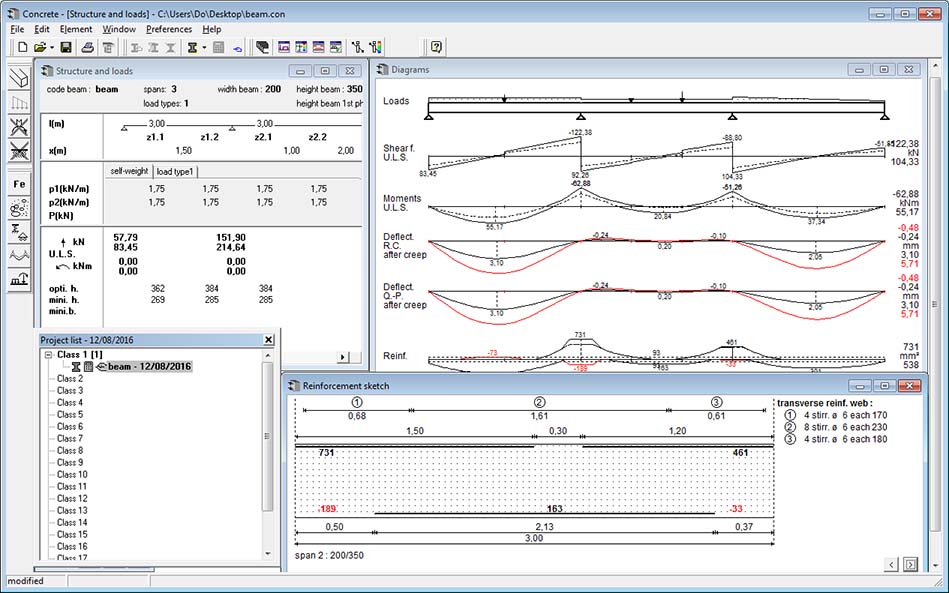Open the Element menu

point(76,29)
